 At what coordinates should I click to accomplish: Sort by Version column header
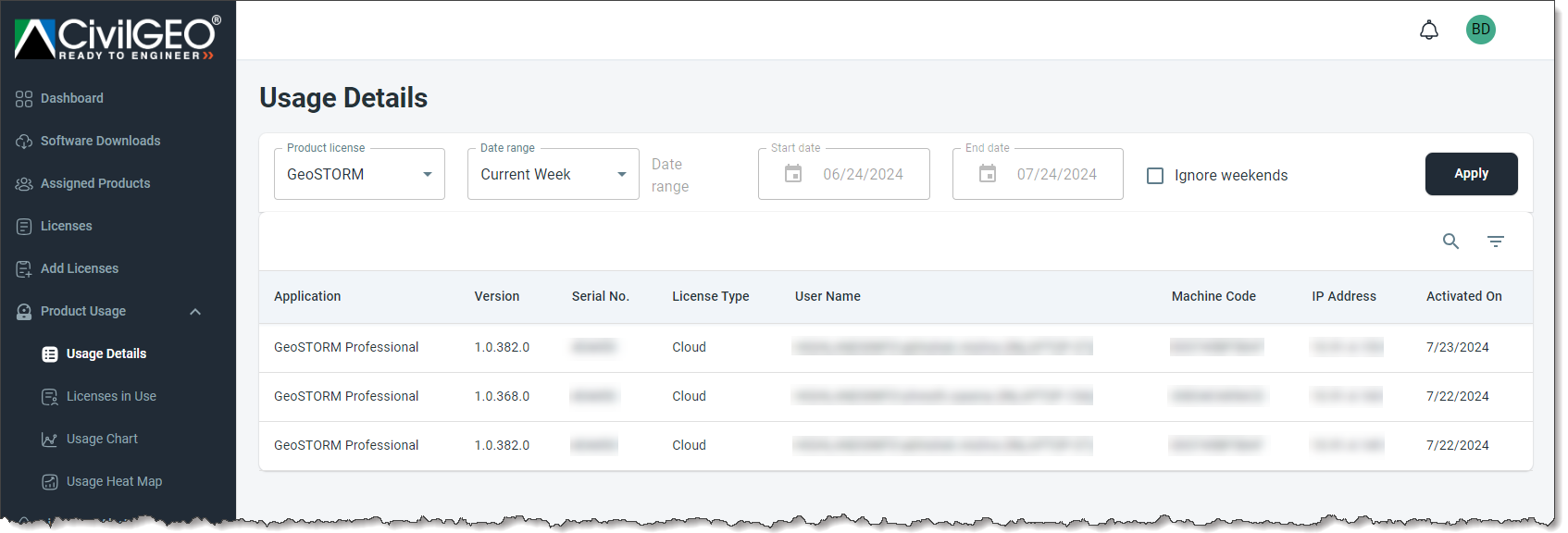(x=497, y=296)
